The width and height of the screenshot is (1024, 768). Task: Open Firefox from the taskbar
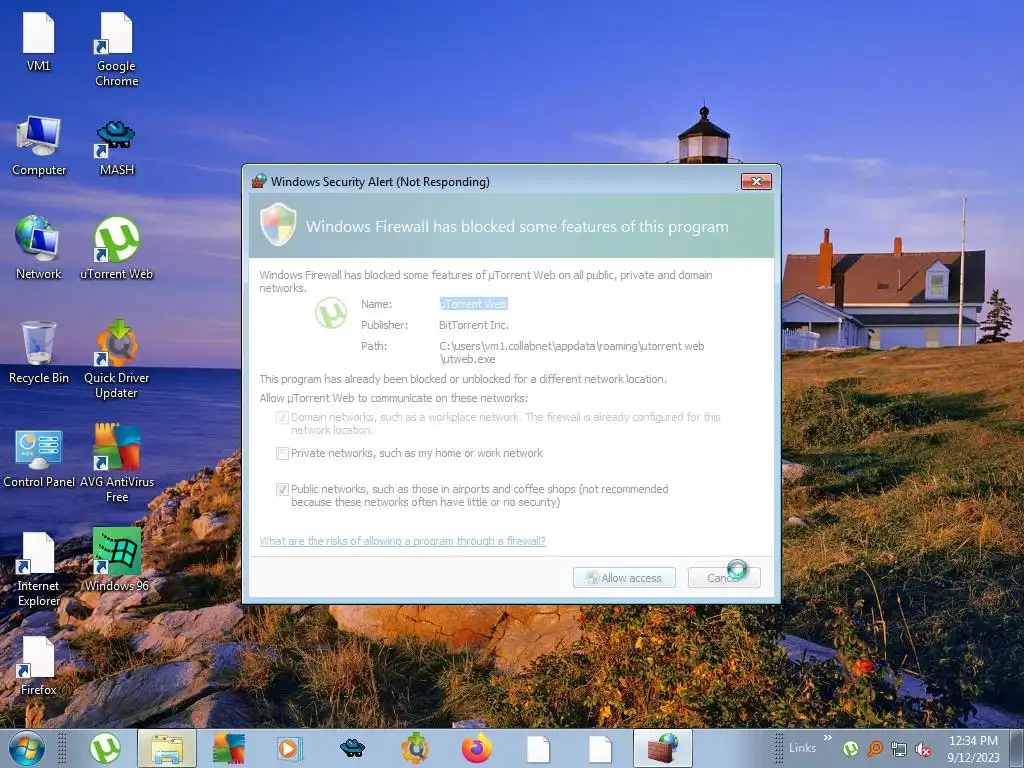(x=477, y=748)
